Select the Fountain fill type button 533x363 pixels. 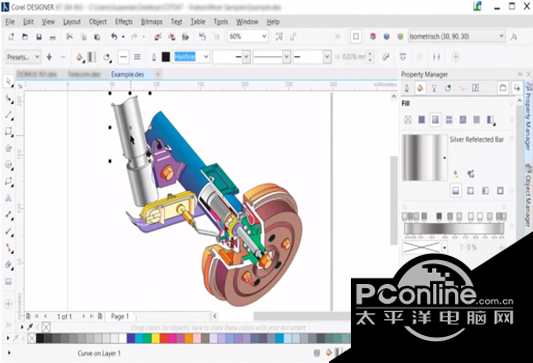point(435,120)
